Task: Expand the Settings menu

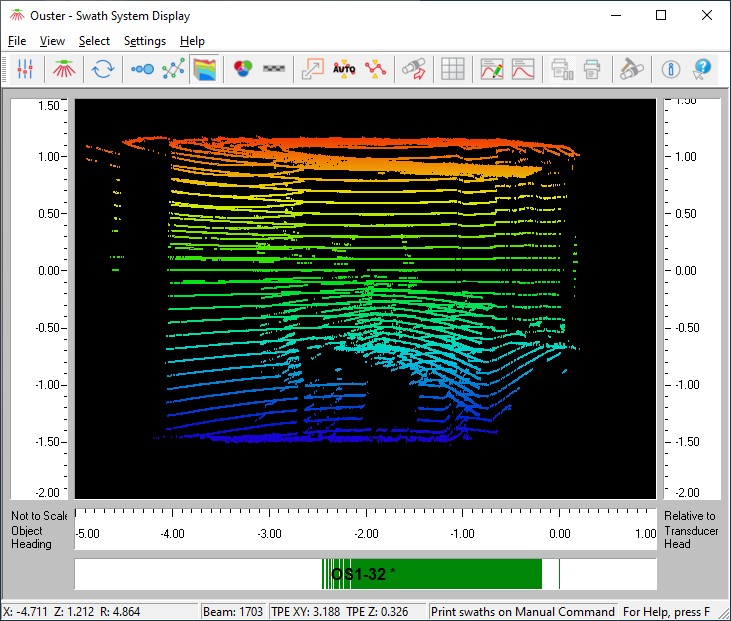Action: click(145, 41)
